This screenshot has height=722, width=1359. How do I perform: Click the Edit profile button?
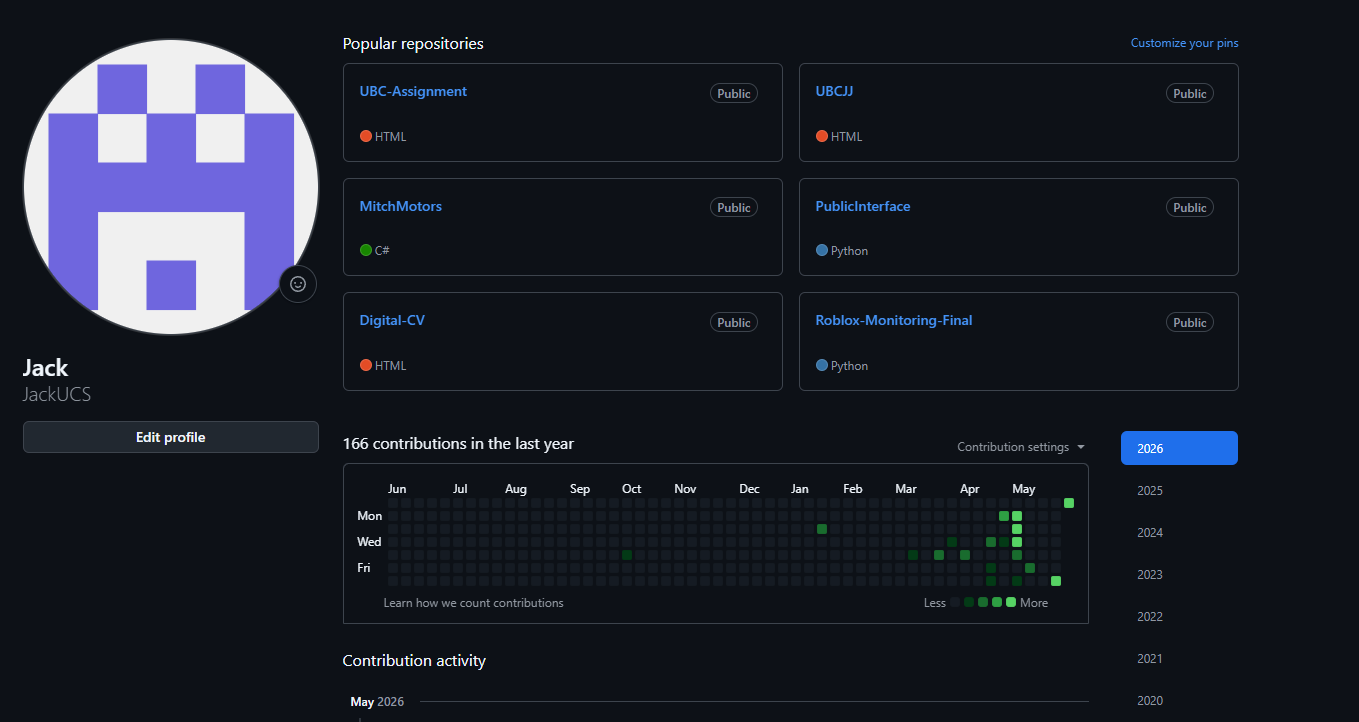pos(171,437)
